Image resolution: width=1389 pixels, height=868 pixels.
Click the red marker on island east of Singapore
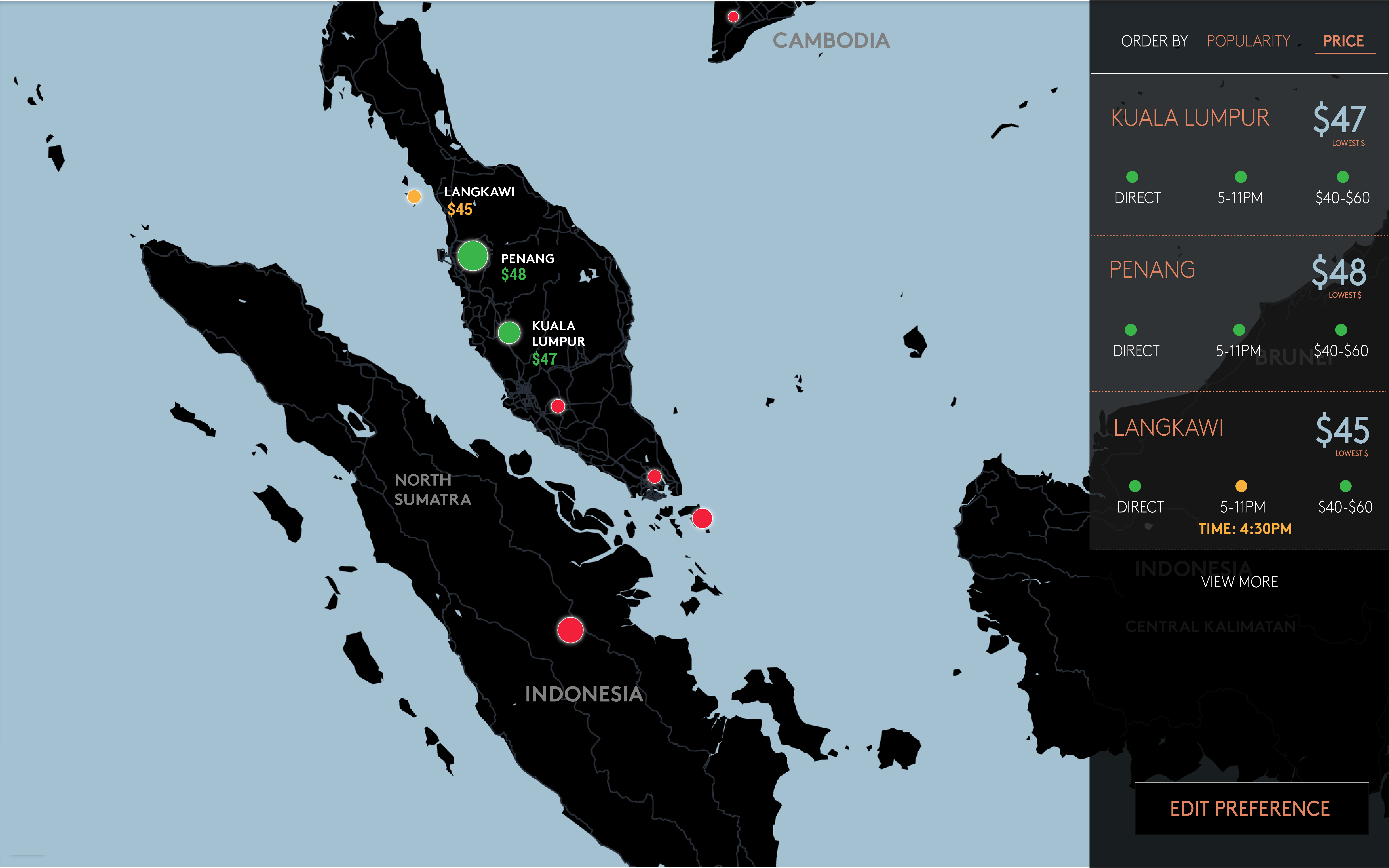[x=702, y=518]
